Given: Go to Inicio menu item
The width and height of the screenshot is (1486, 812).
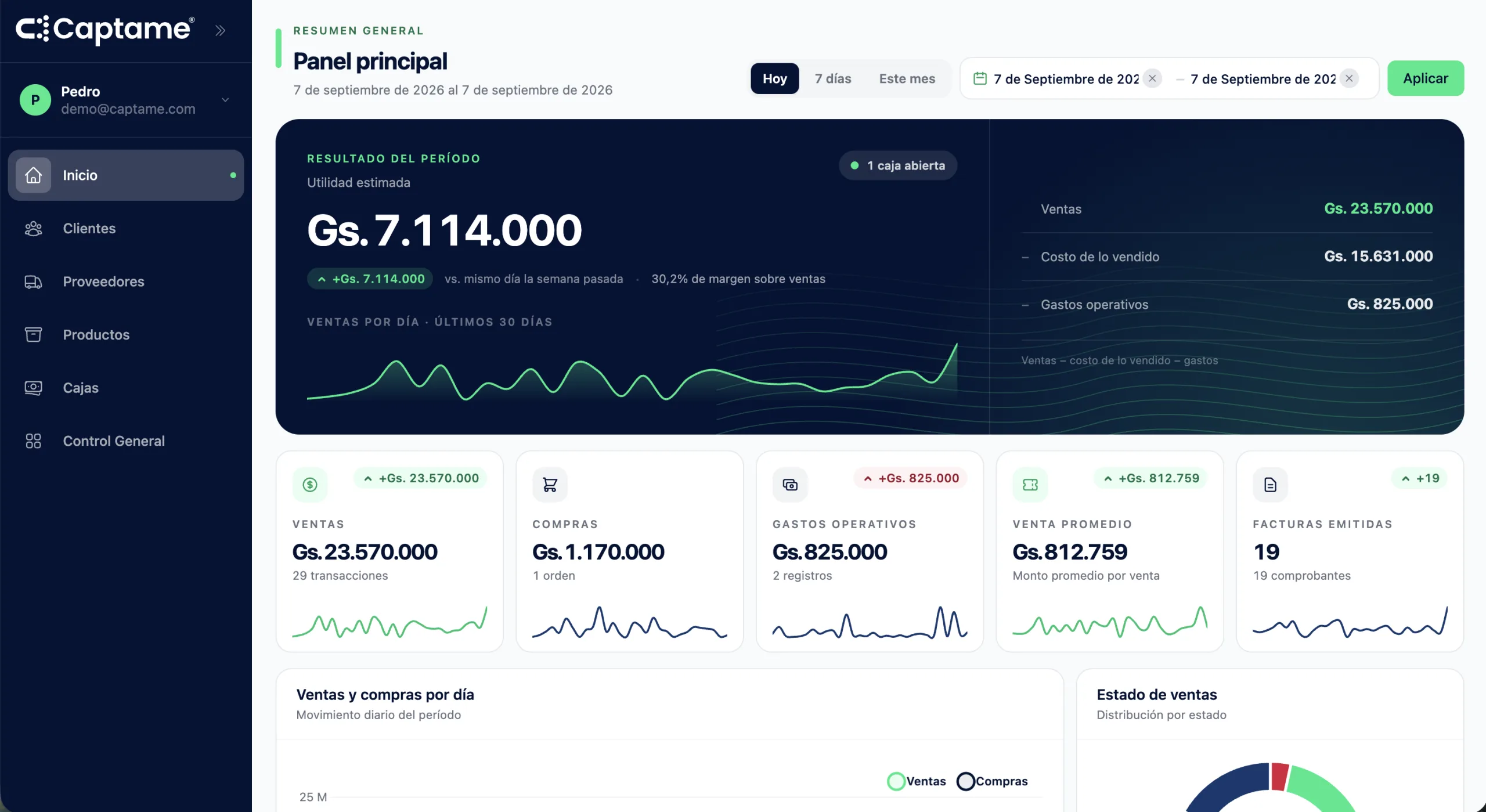Looking at the screenshot, I should (x=126, y=175).
